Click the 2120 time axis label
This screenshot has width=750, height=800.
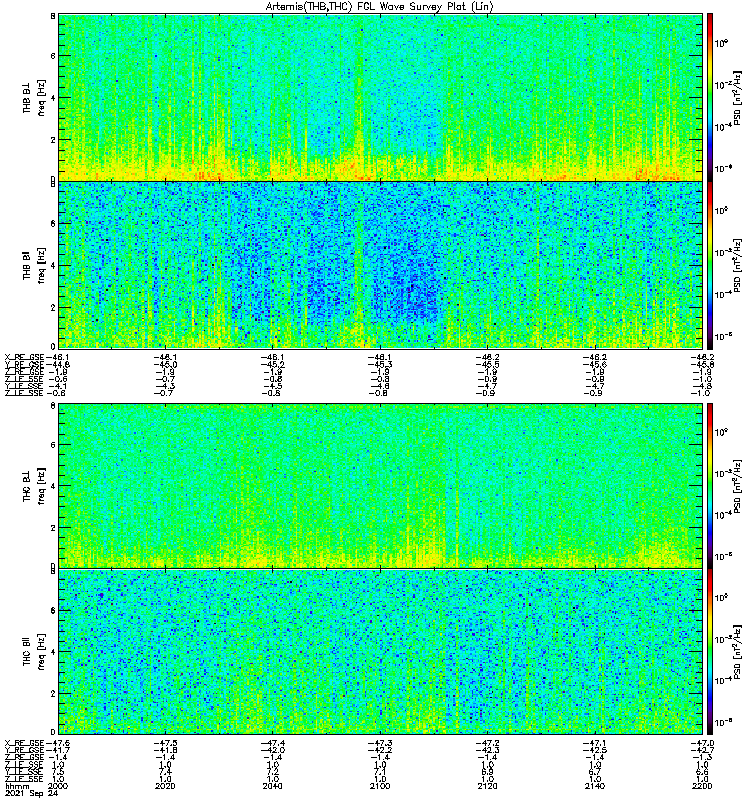tap(487, 786)
